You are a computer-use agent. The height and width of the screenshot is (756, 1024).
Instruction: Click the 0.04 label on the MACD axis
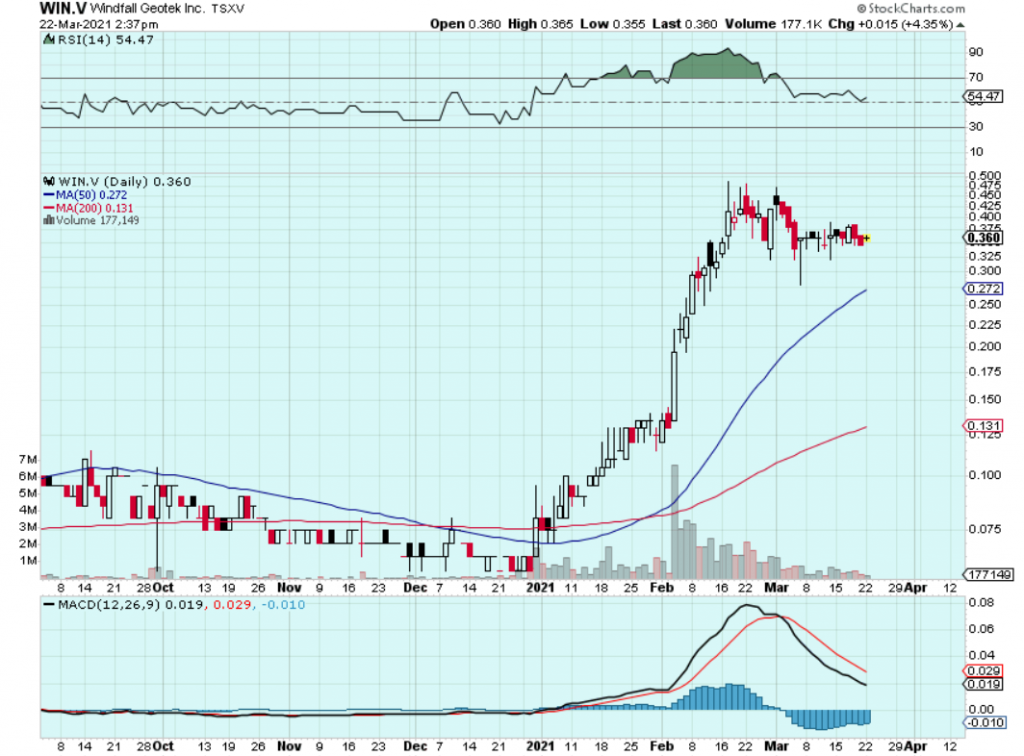pos(982,655)
